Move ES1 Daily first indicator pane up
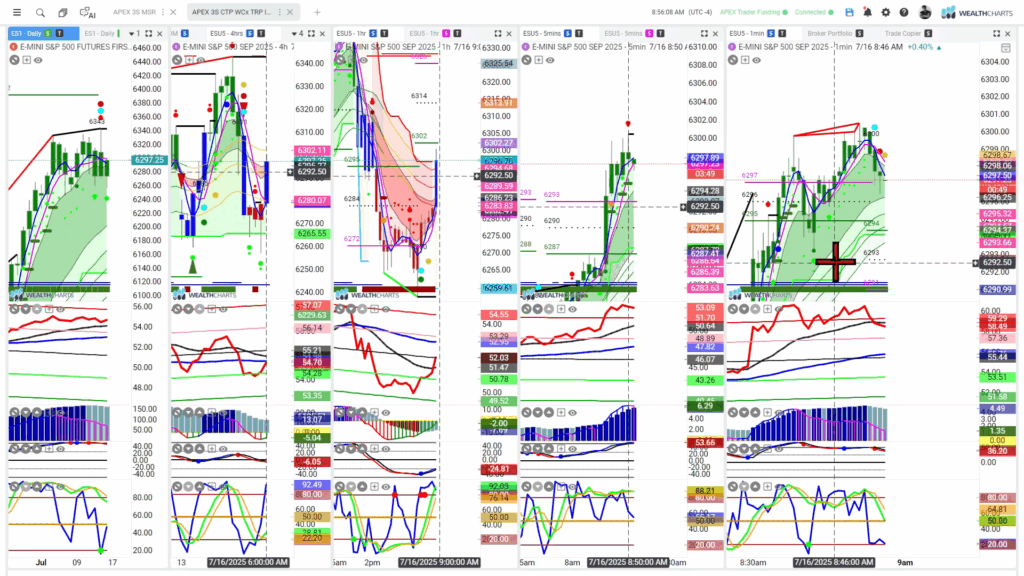Screen dimensions: 1024x576 pos(37,309)
